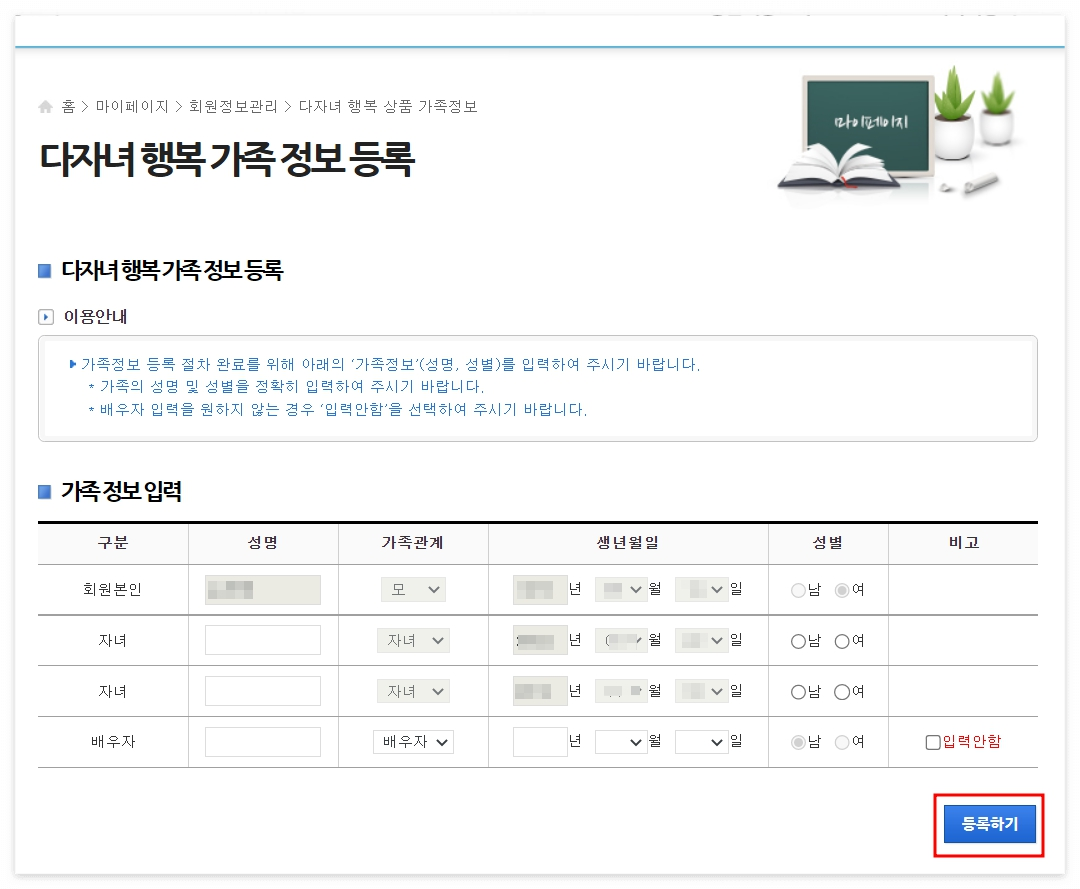Viewport: 1080px width, 889px height.
Task: Select 남 in the 회원본인 row
Action: [798, 590]
